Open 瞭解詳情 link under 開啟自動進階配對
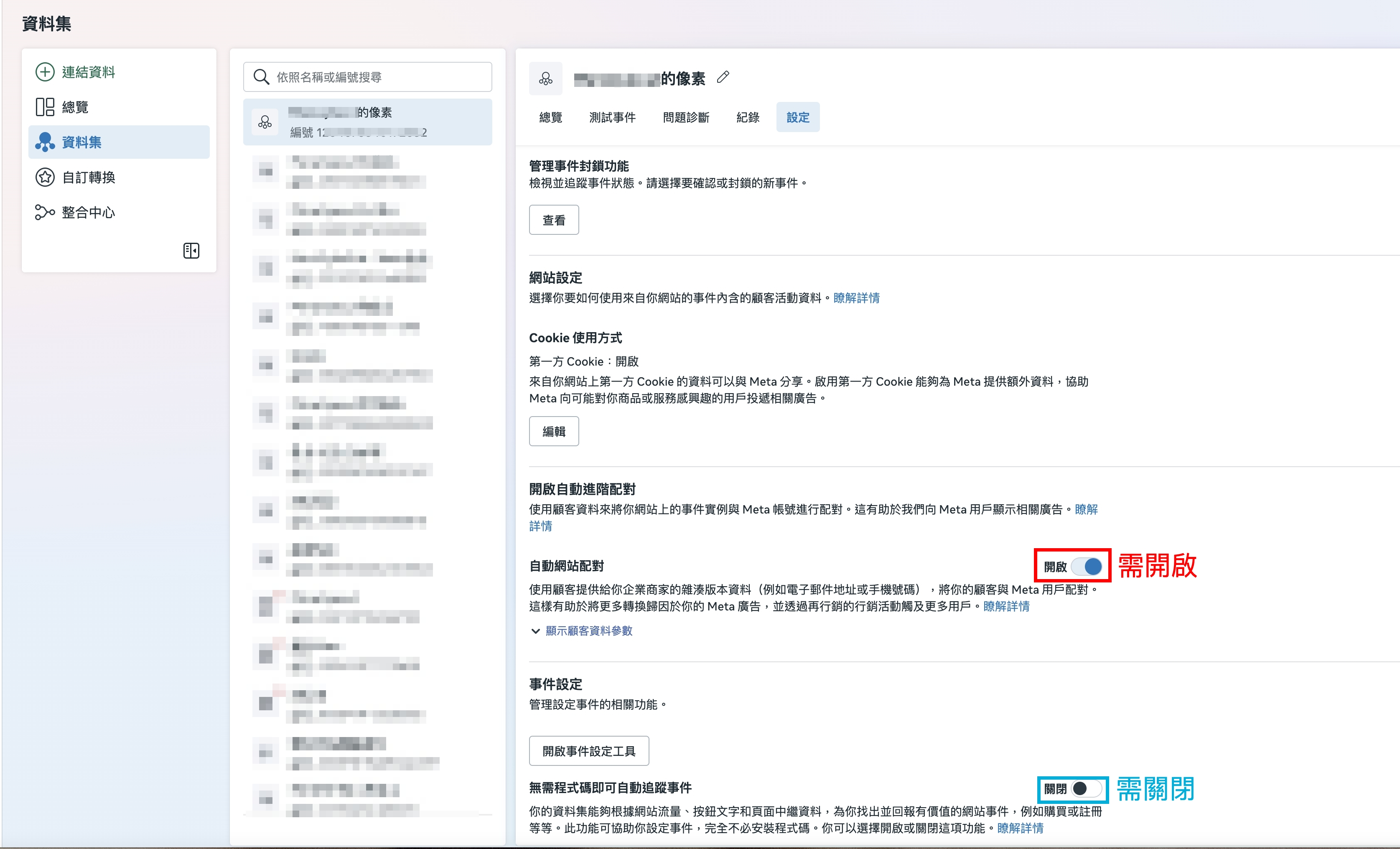Image resolution: width=1400 pixels, height=849 pixels. click(1086, 509)
